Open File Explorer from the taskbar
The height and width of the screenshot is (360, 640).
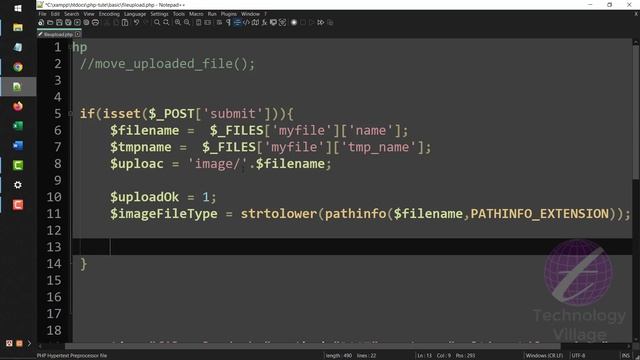pos(18,27)
